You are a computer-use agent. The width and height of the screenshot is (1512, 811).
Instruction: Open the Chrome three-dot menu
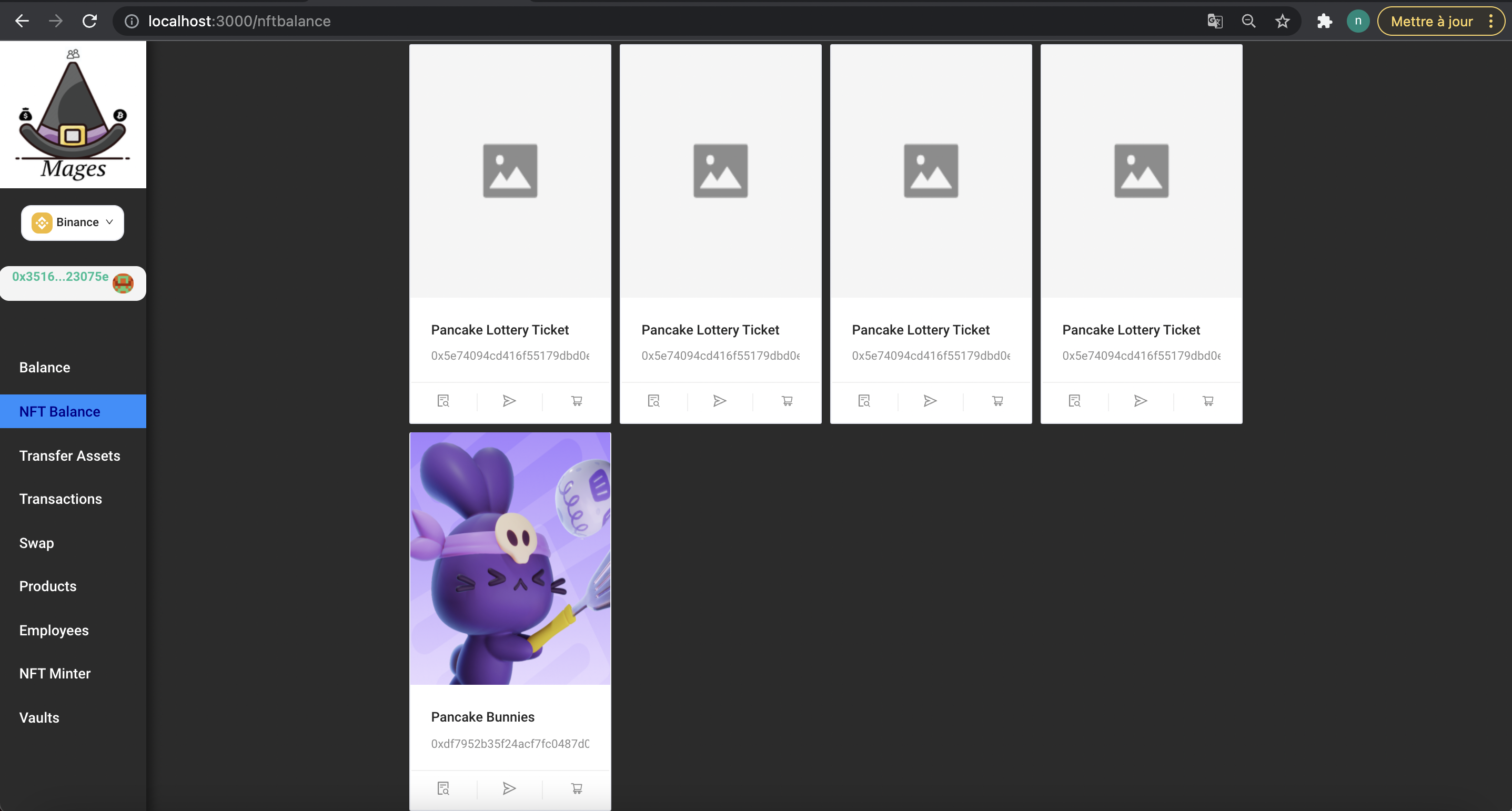point(1491,21)
